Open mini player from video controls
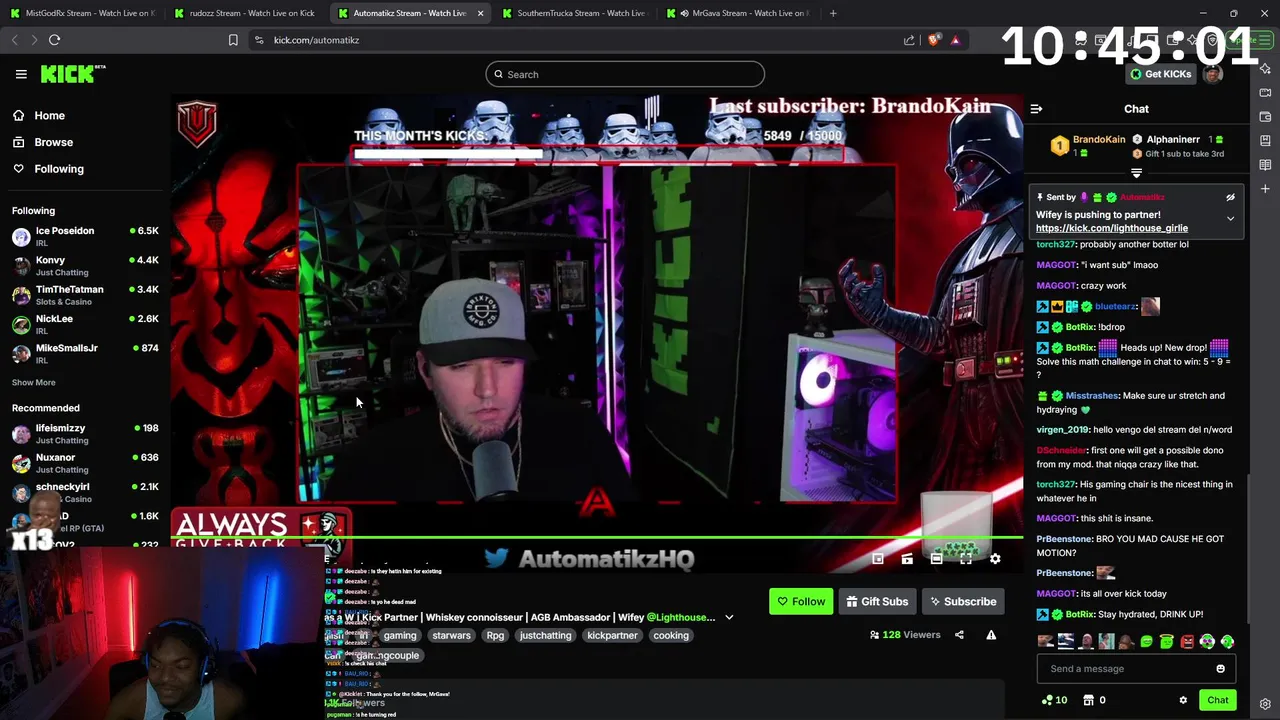The width and height of the screenshot is (1280, 720). 878,559
